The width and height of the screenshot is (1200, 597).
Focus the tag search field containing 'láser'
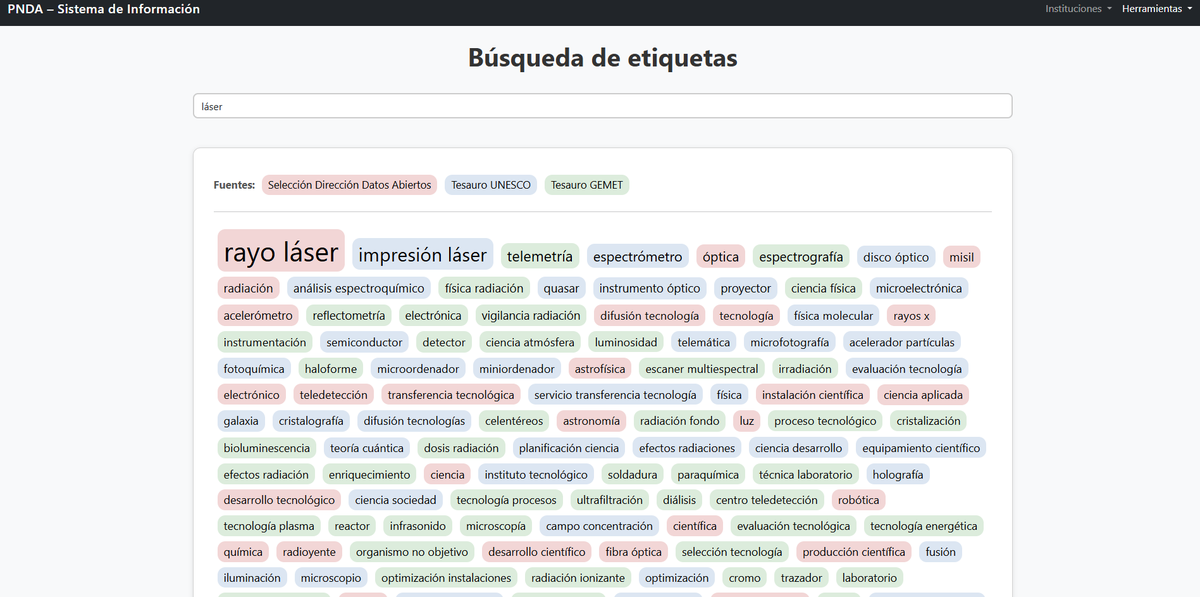(x=602, y=106)
